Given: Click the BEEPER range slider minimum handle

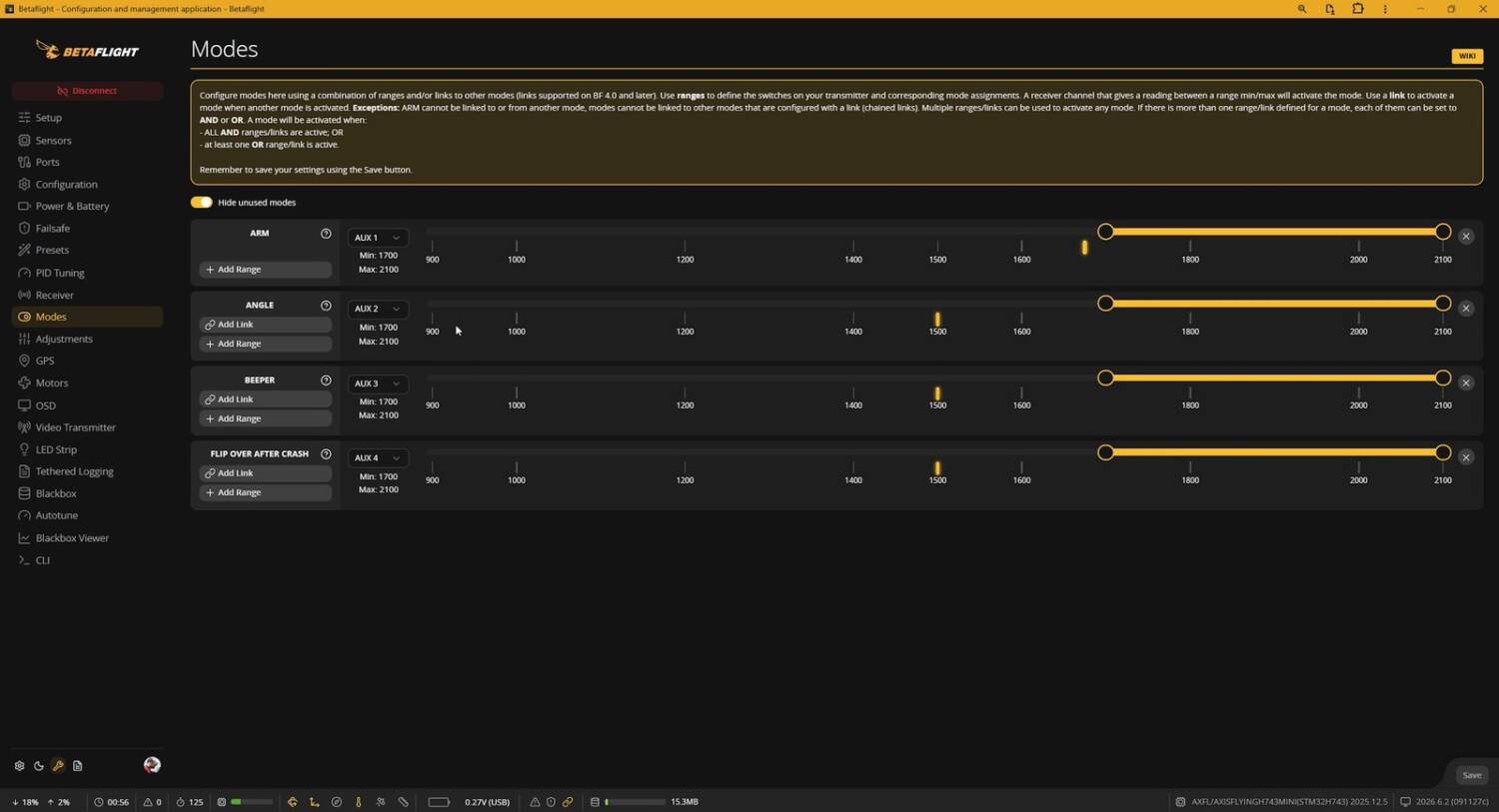Looking at the screenshot, I should click(1105, 378).
